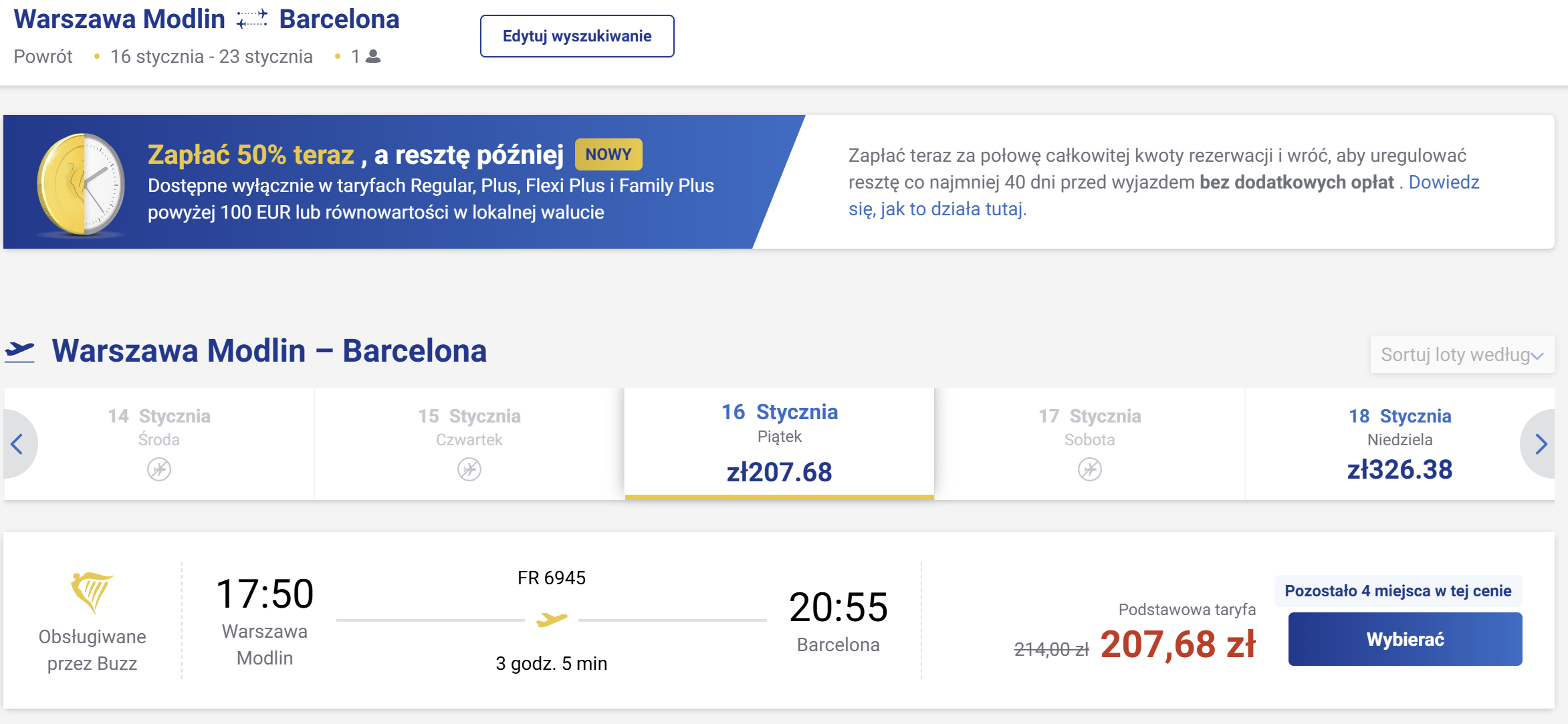Click no-flight icon under 15 Stycznia
The height and width of the screenshot is (724, 1568).
pyautogui.click(x=469, y=469)
